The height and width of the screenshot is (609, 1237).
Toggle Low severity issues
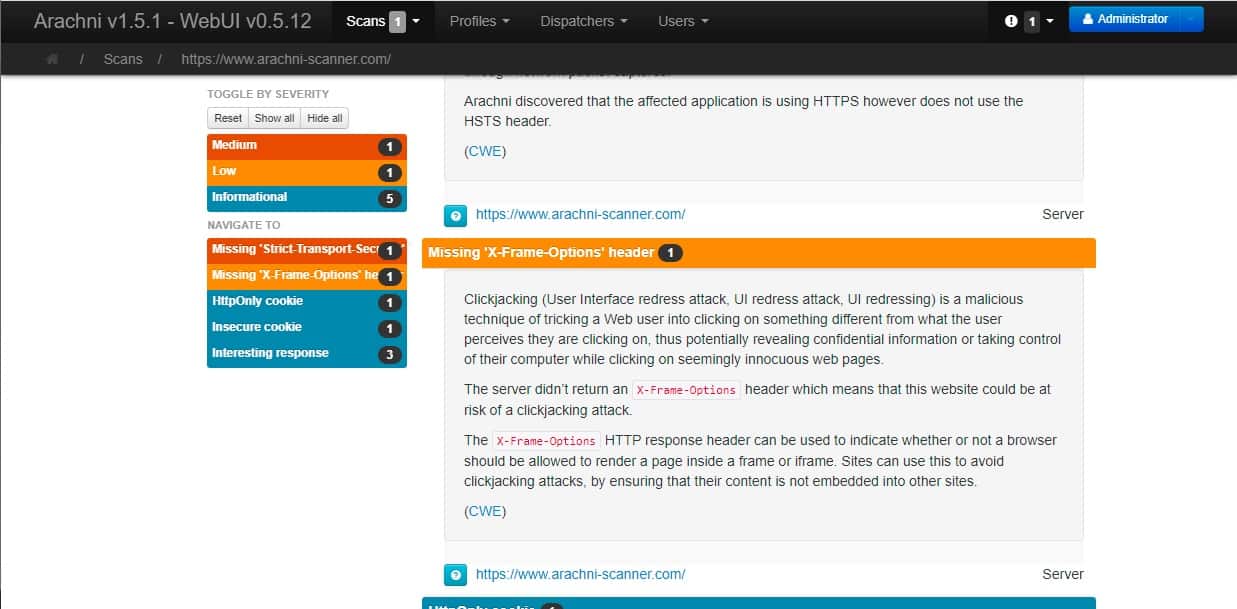(306, 172)
